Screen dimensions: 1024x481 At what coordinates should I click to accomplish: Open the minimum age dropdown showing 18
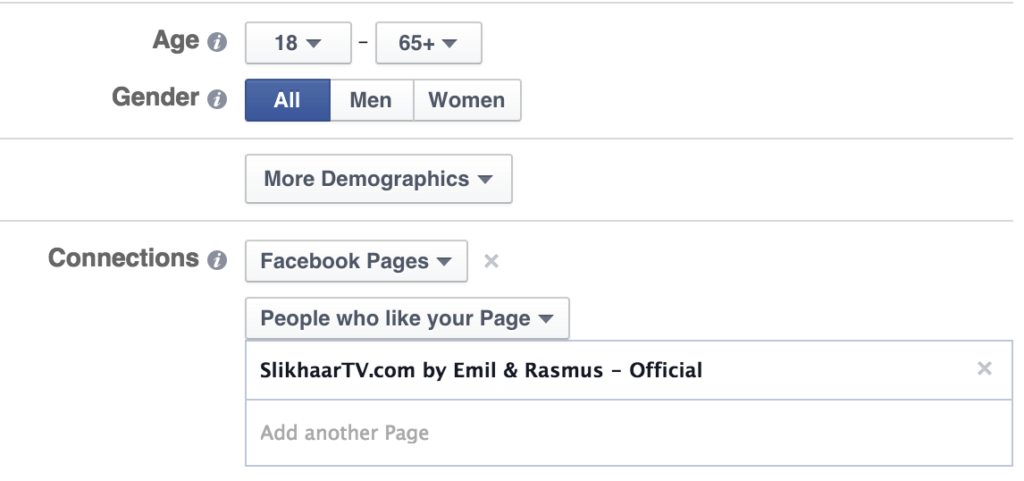pos(298,43)
